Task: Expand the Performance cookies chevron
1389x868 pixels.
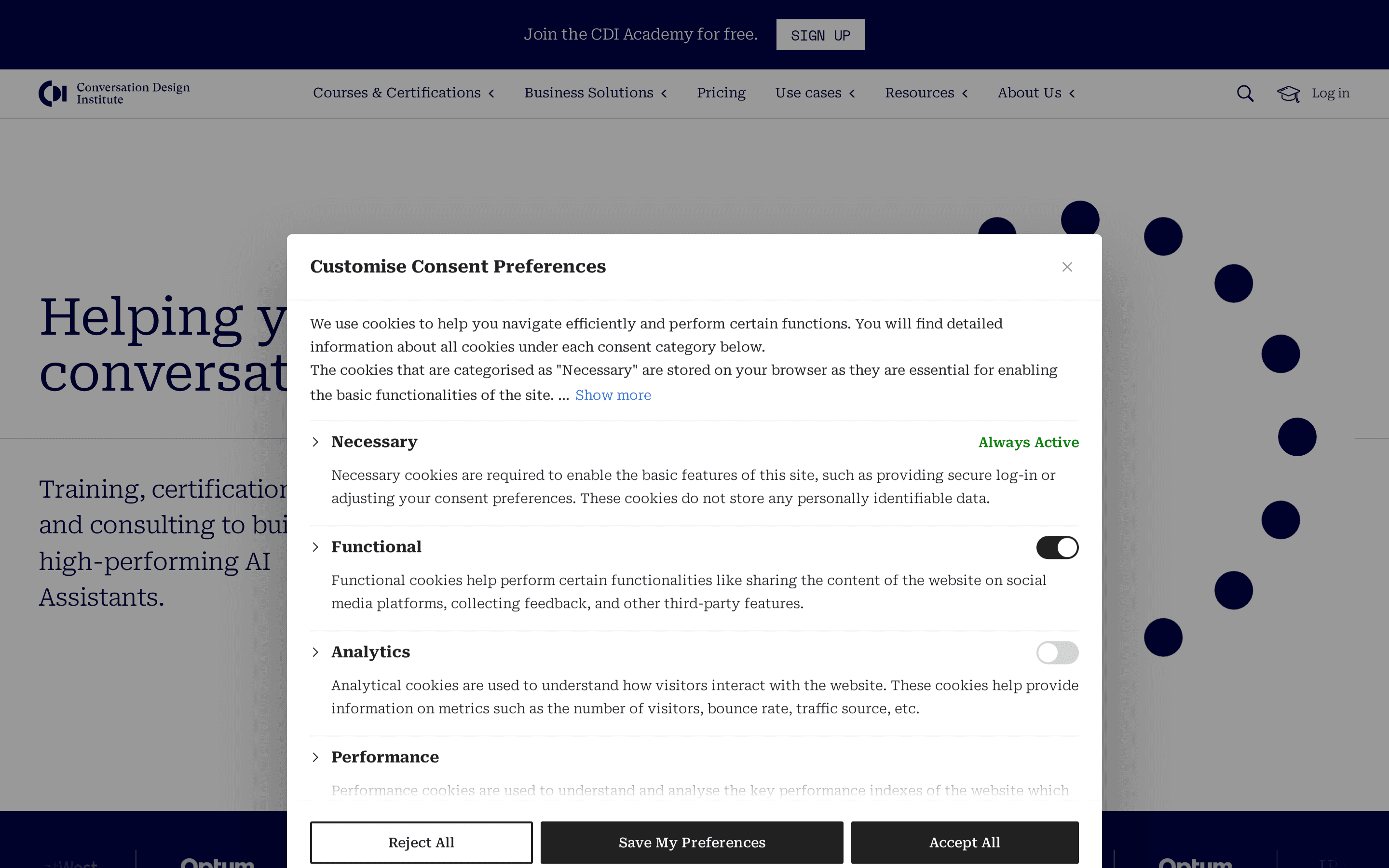Action: pyautogui.click(x=315, y=757)
